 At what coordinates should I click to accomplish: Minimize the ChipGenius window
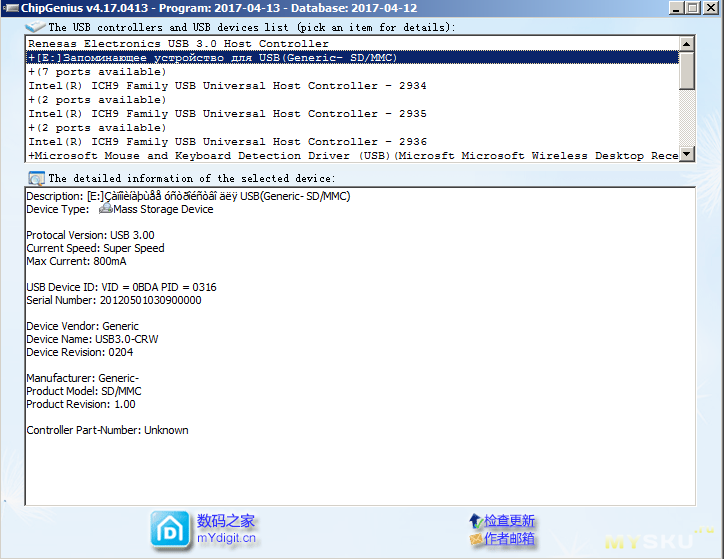click(676, 8)
